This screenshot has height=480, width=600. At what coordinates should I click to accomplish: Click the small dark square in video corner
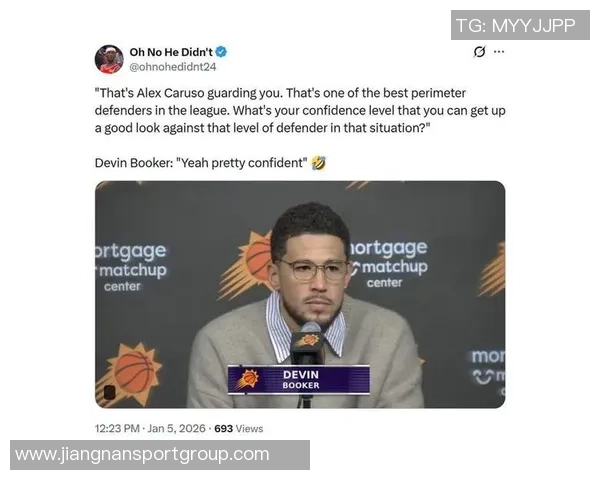coord(109,392)
